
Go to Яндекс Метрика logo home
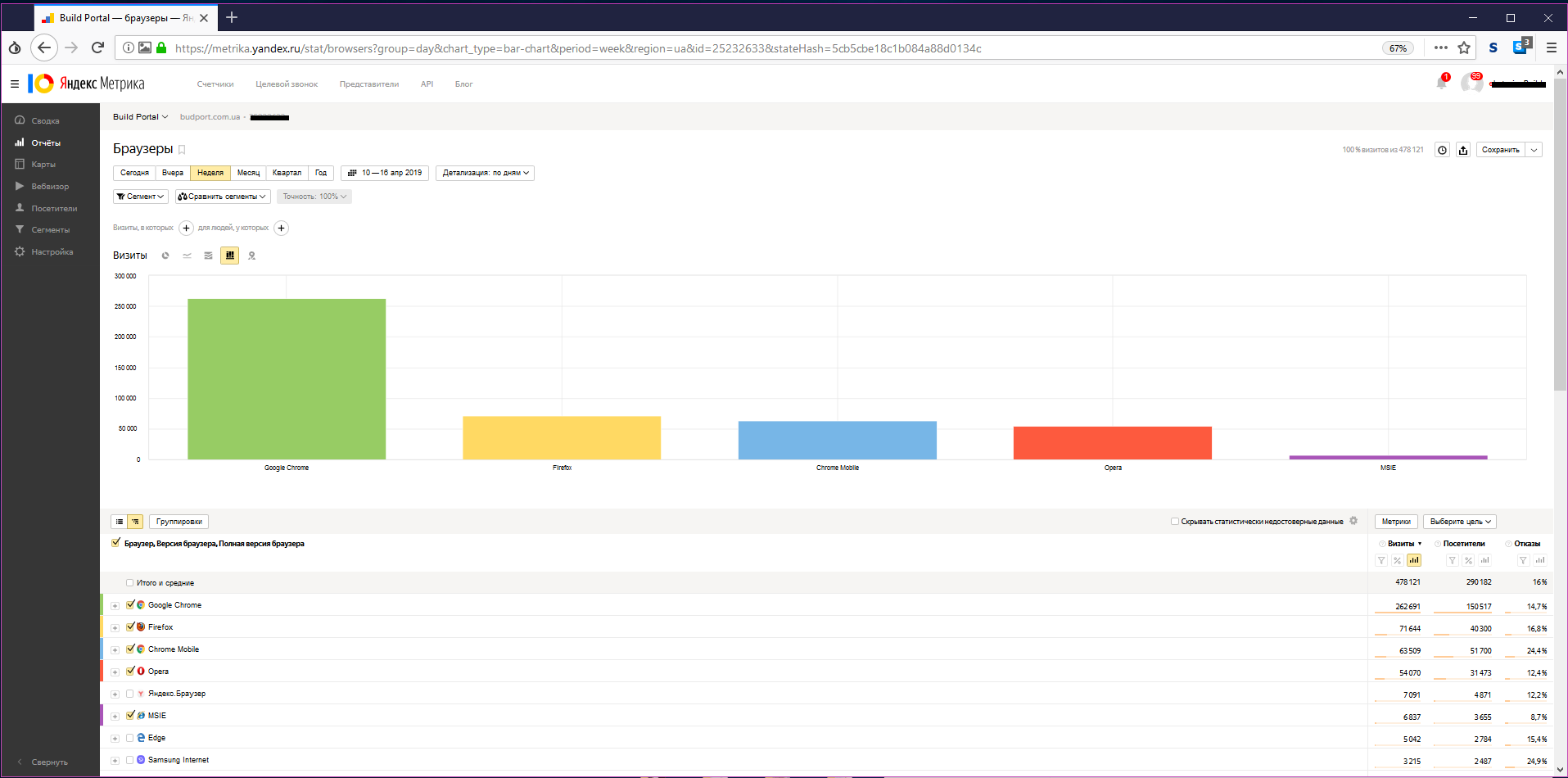click(86, 84)
